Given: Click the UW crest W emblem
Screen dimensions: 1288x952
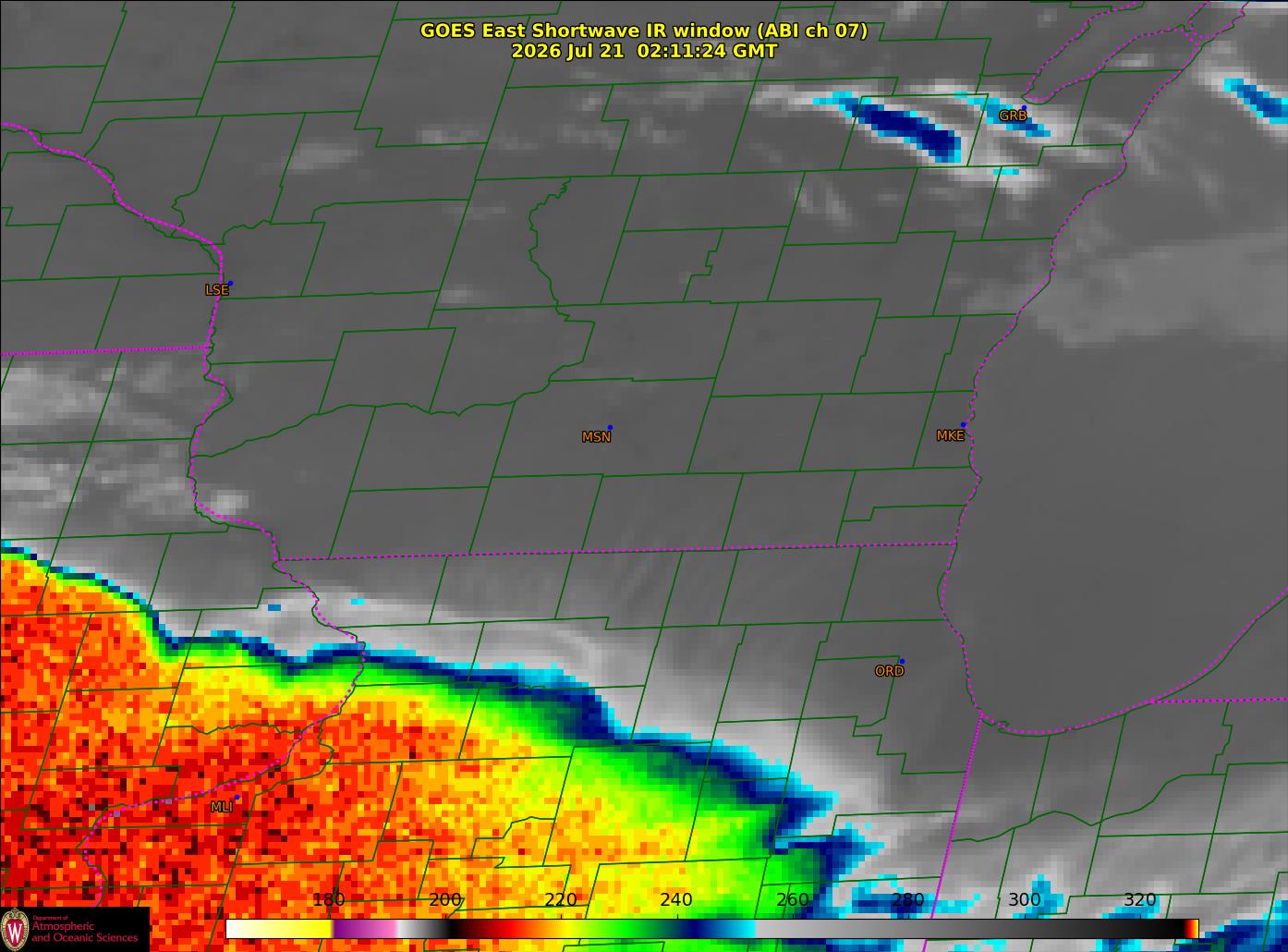Looking at the screenshot, I should tap(15, 930).
